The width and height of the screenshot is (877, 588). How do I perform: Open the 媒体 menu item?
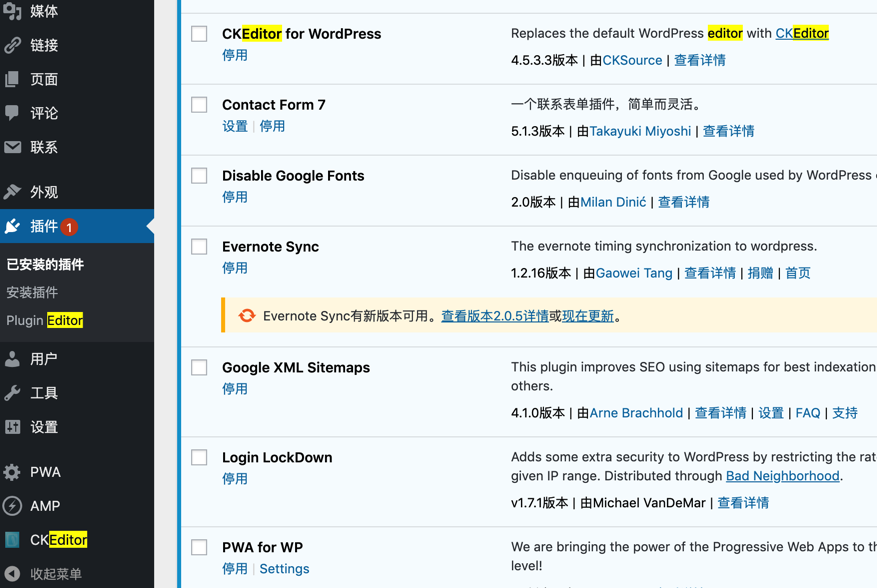(44, 11)
